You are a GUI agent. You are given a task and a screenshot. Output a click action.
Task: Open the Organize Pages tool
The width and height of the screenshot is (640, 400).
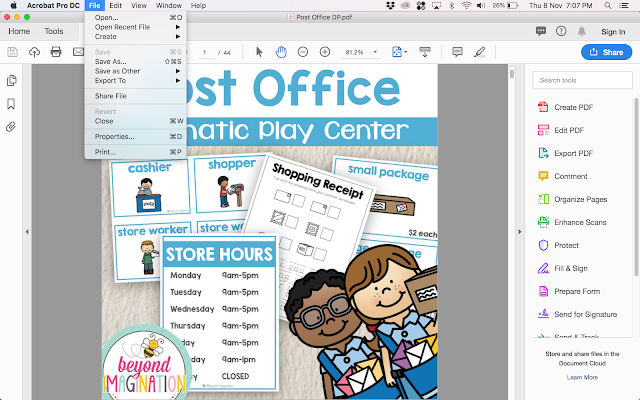click(x=580, y=199)
